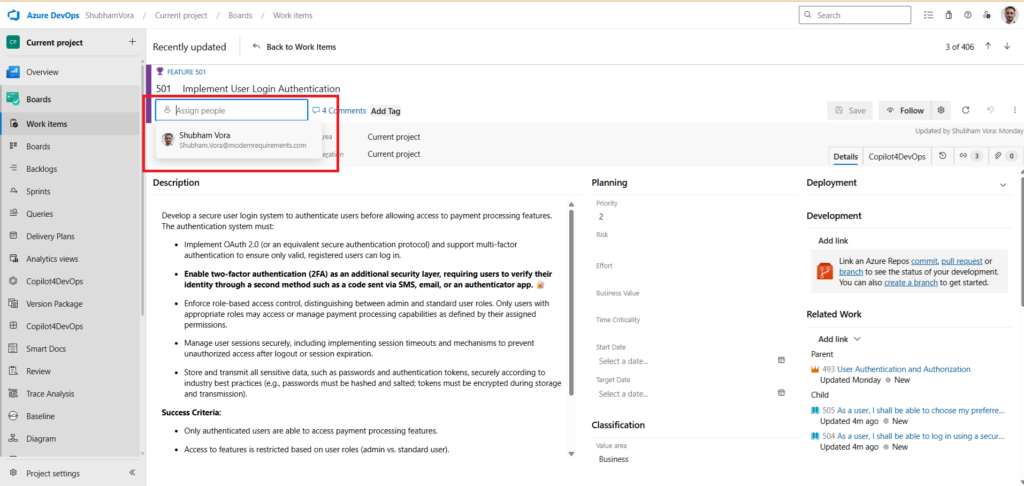Click the Assign people input field

coord(236,110)
